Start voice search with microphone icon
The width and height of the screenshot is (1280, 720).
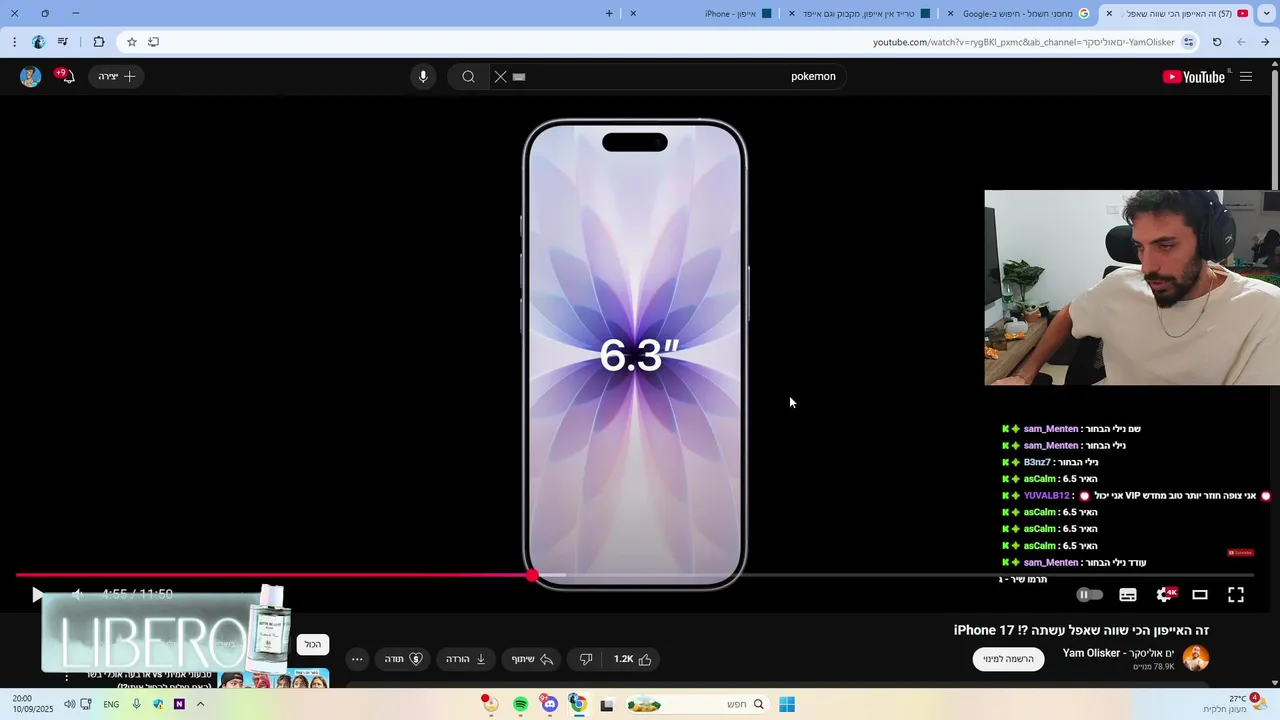coord(423,77)
